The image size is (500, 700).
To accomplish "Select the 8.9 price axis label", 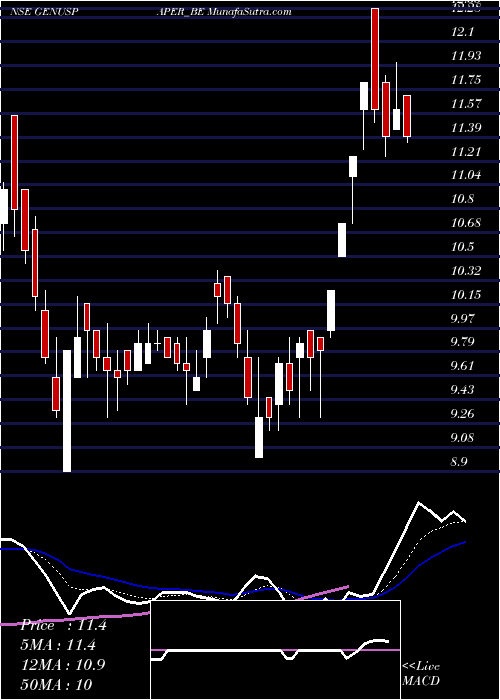I will click(x=460, y=462).
